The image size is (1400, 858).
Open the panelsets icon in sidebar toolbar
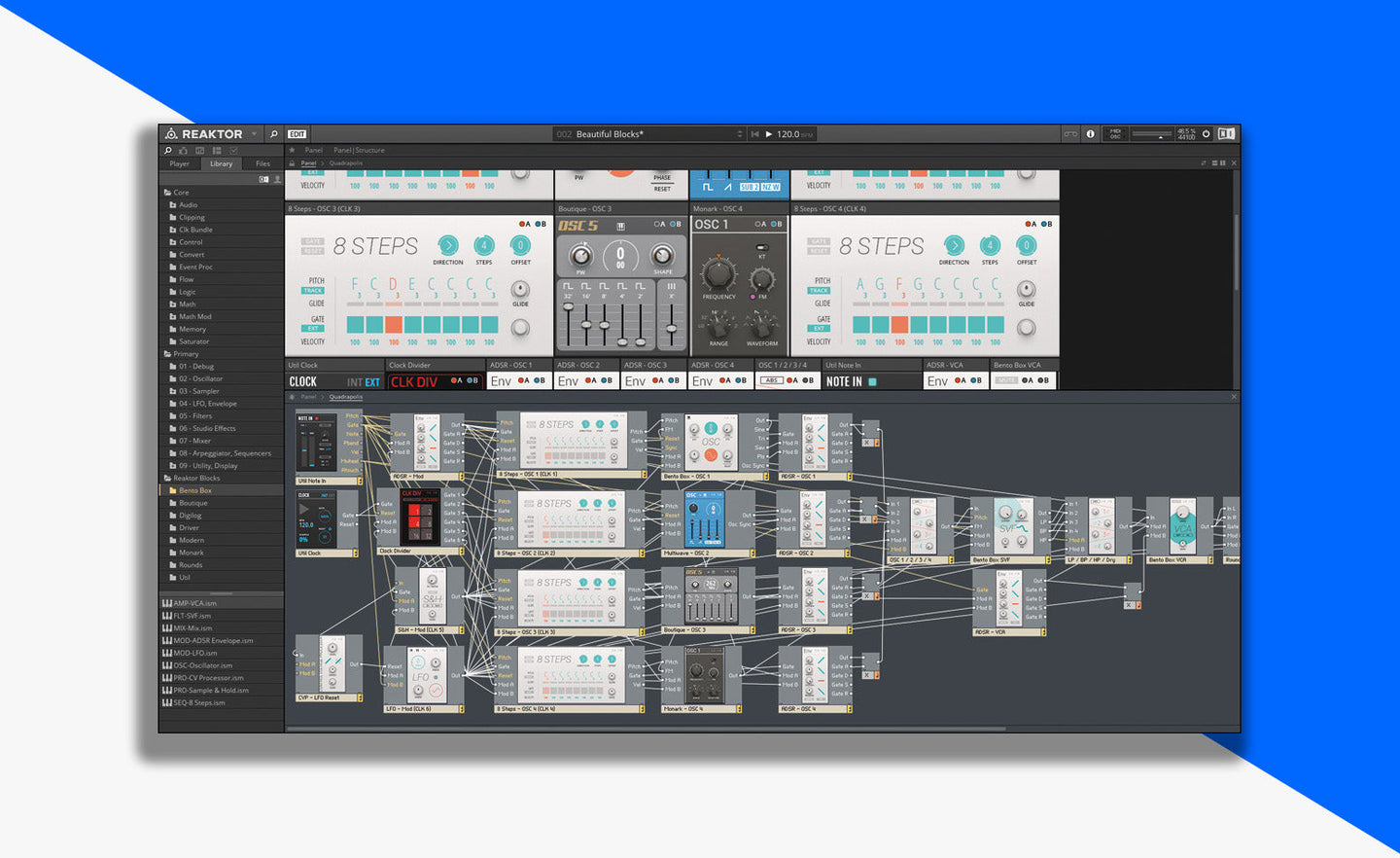coord(200,151)
